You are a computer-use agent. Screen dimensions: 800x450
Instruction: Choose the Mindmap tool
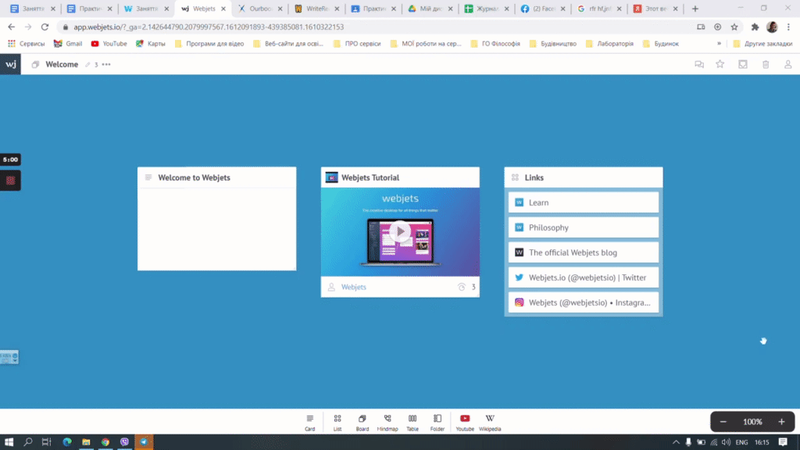coord(387,420)
